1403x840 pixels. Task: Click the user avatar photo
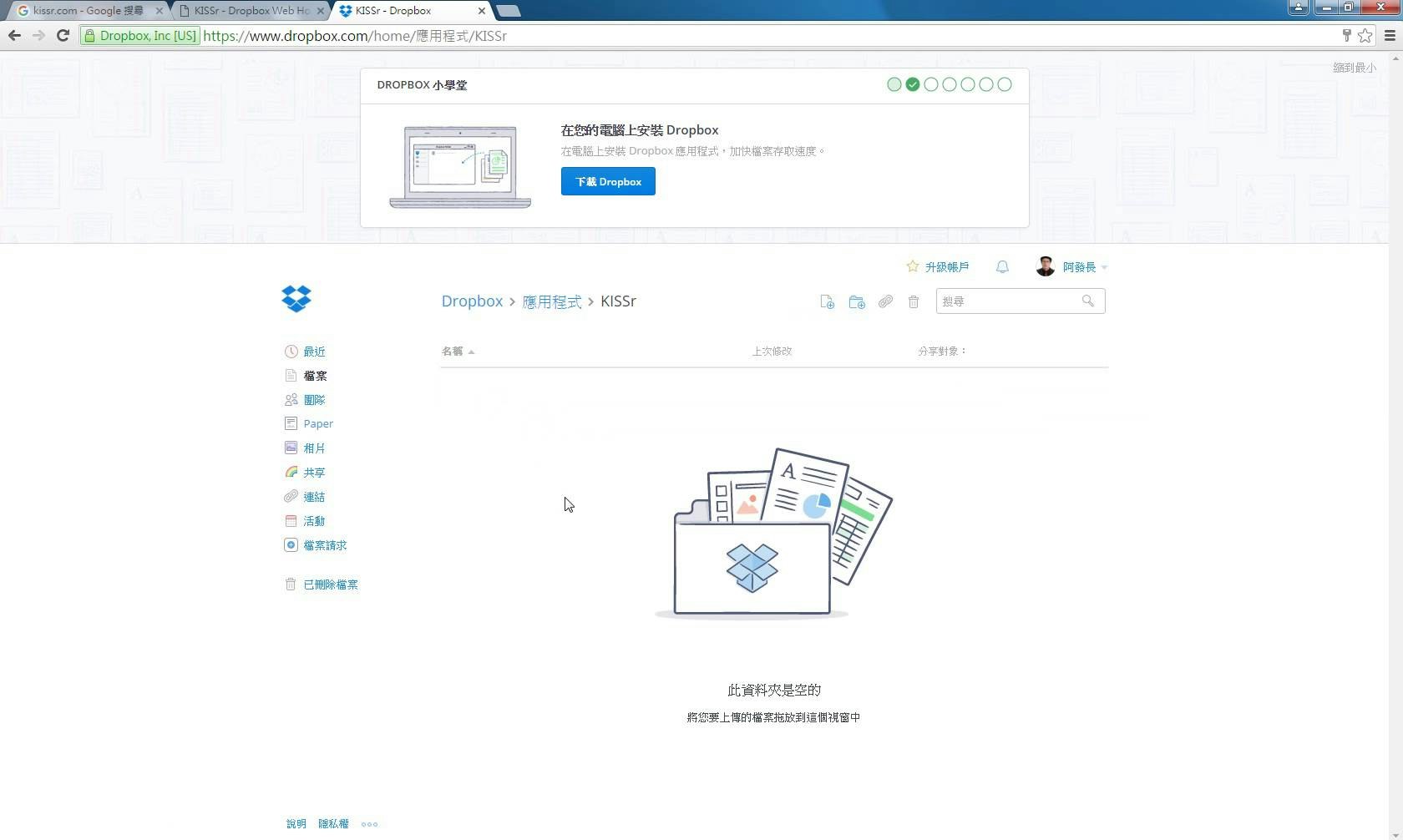click(x=1046, y=266)
